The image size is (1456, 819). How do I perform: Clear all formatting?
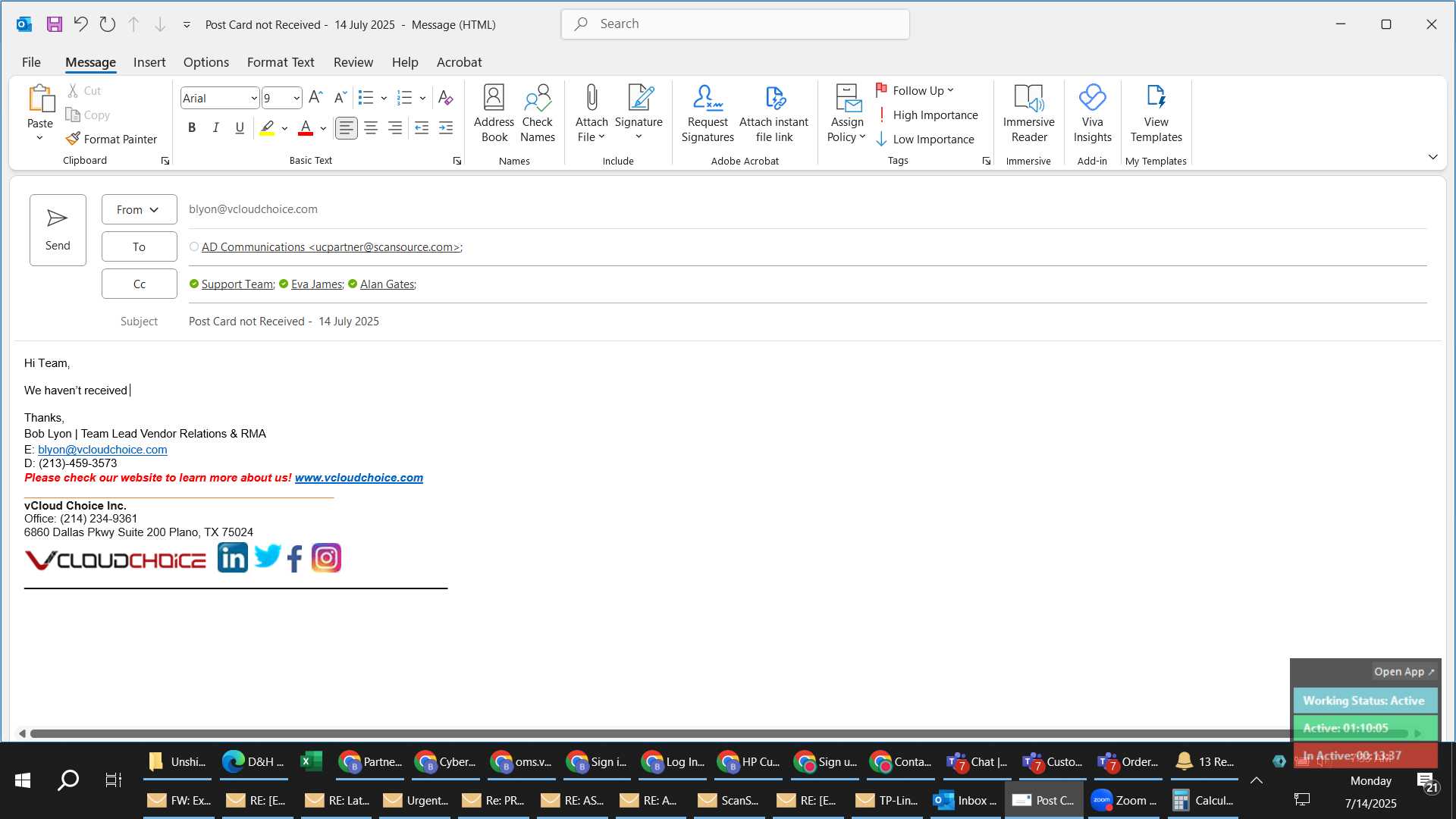pos(446,98)
